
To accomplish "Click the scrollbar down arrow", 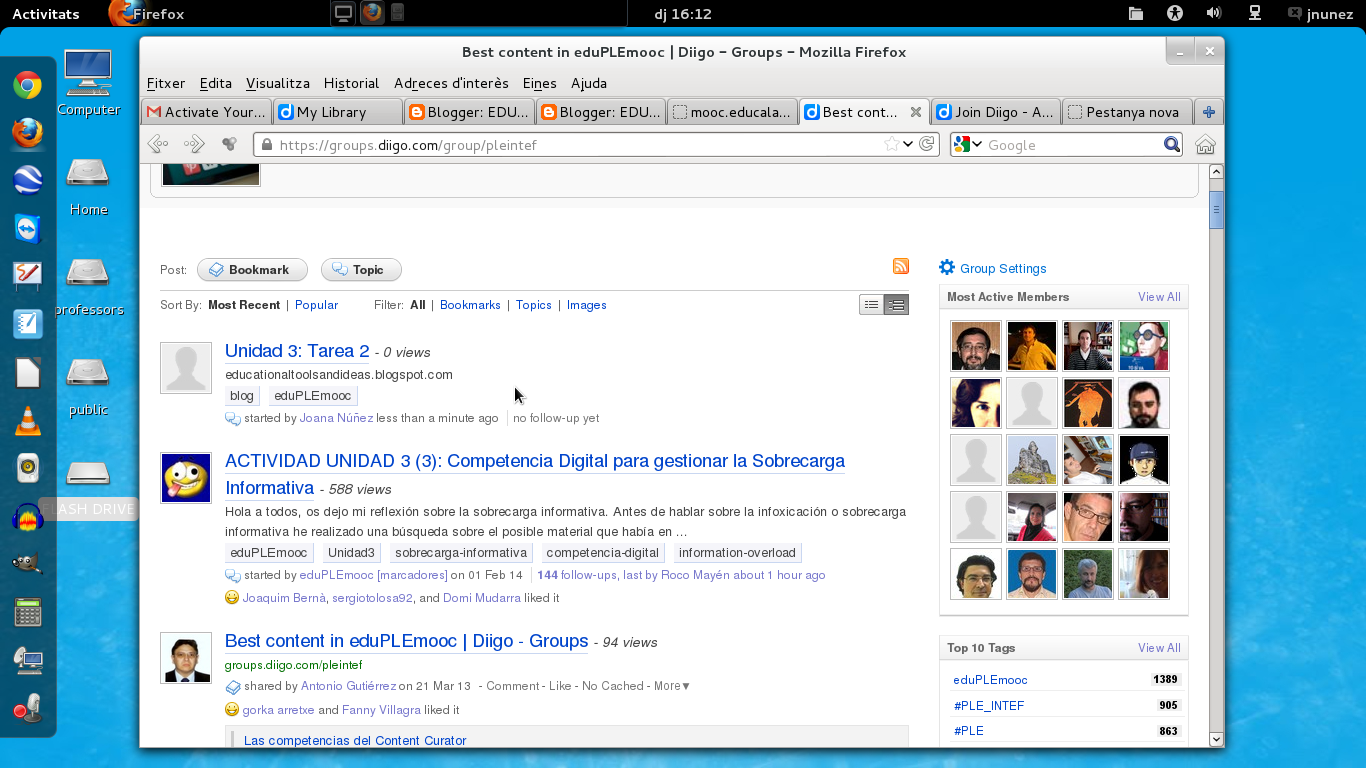I will (x=1217, y=739).
